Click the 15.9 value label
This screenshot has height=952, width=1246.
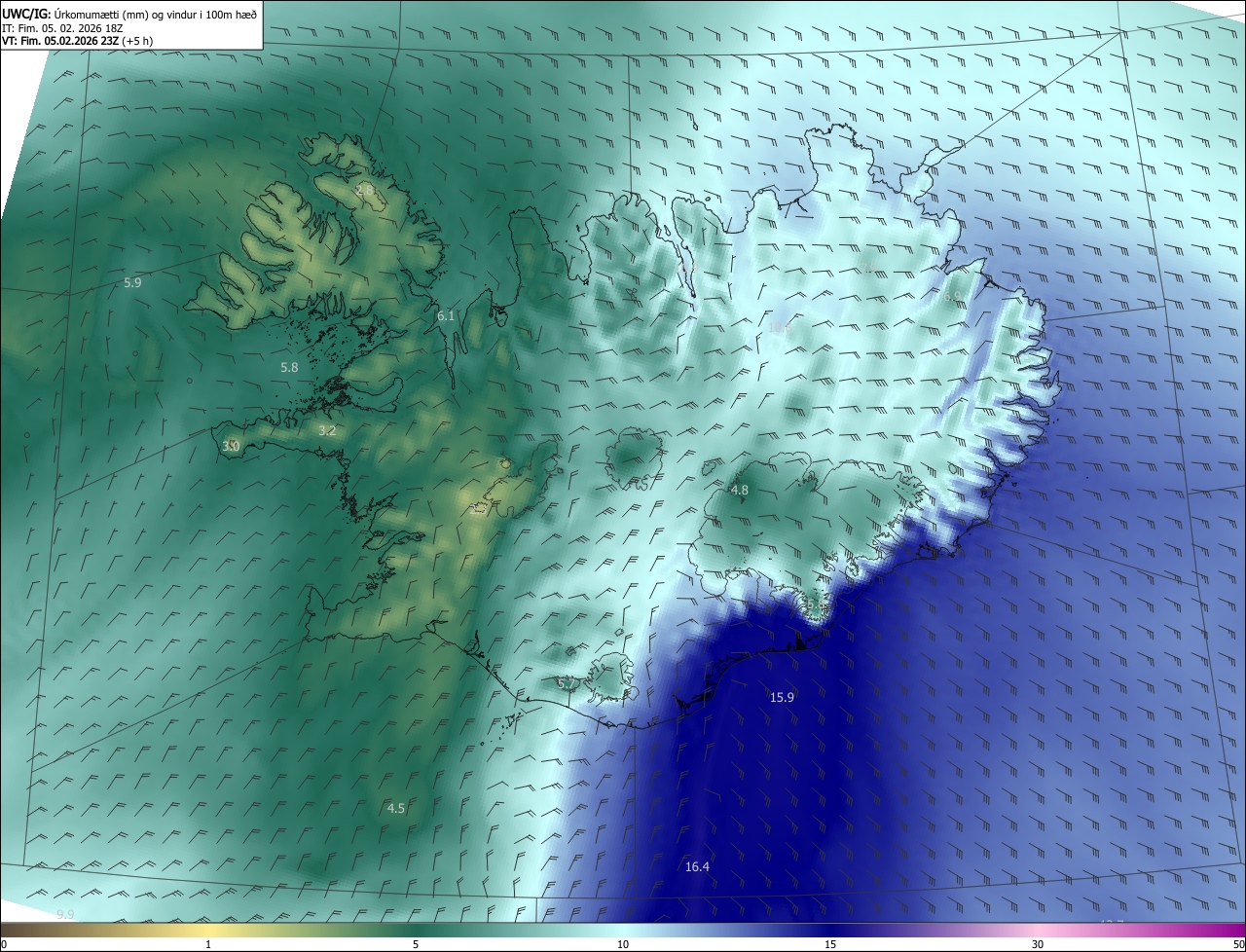(782, 697)
